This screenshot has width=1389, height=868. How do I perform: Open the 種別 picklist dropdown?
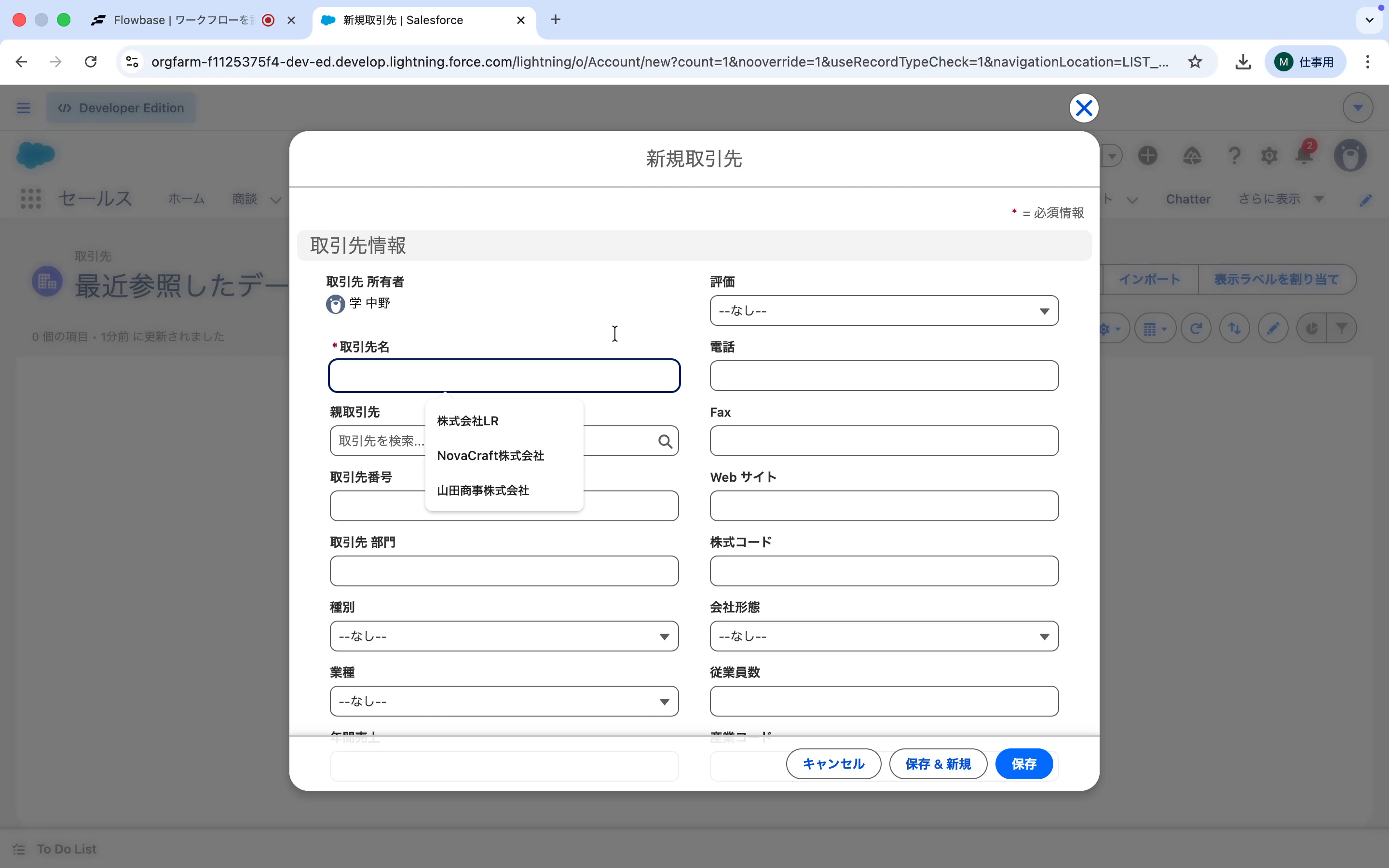[504, 636]
